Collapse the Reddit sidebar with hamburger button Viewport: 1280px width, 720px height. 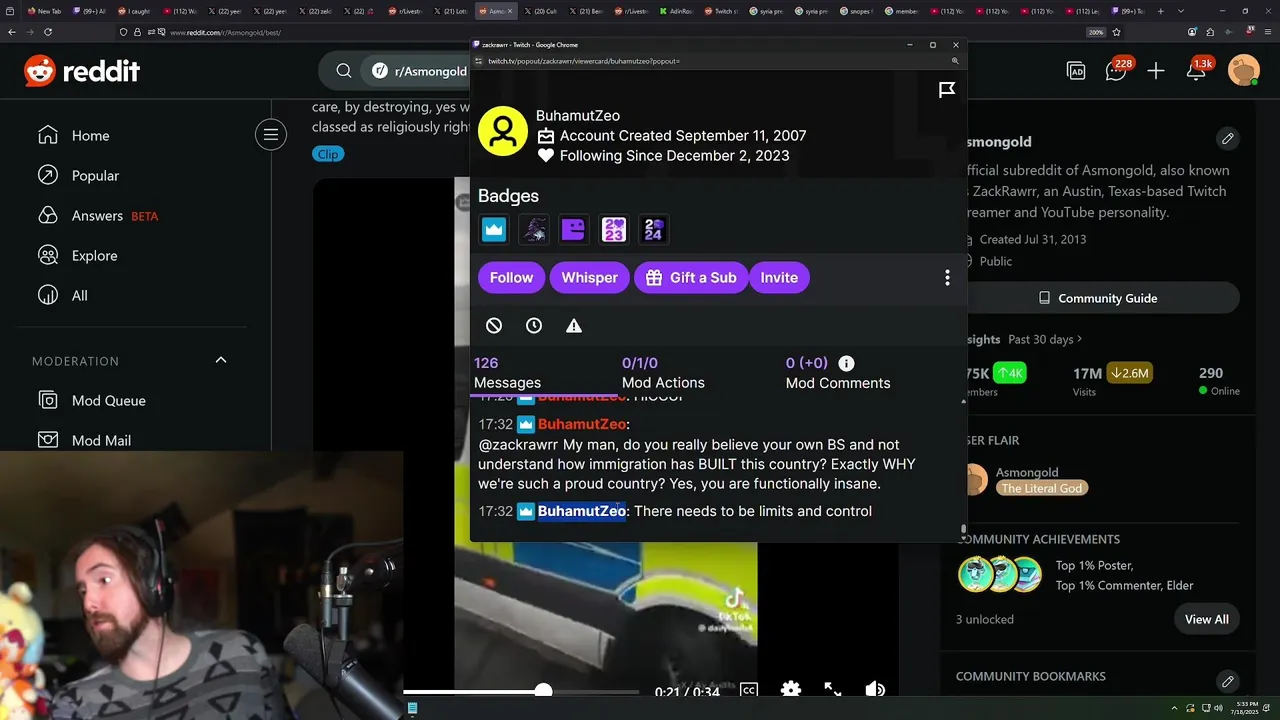pyautogui.click(x=270, y=135)
